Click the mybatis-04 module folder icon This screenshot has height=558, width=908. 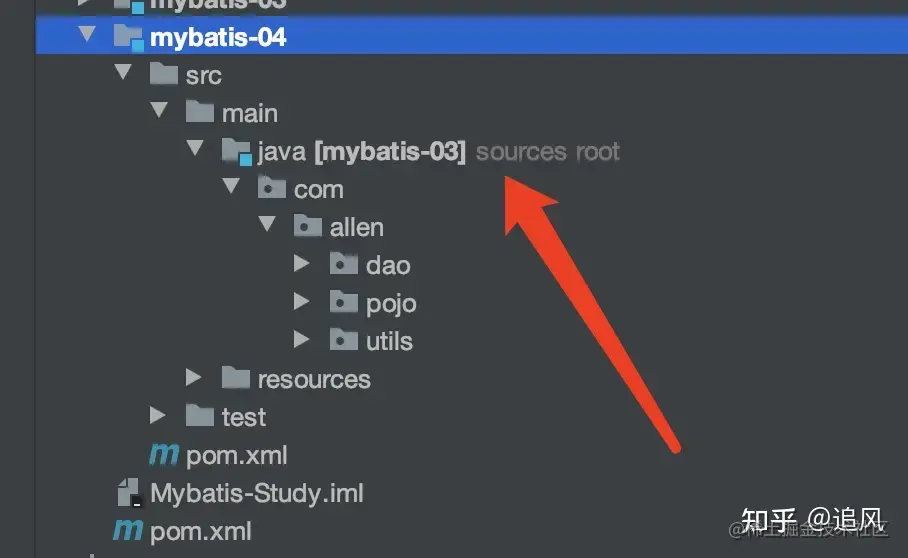click(129, 38)
